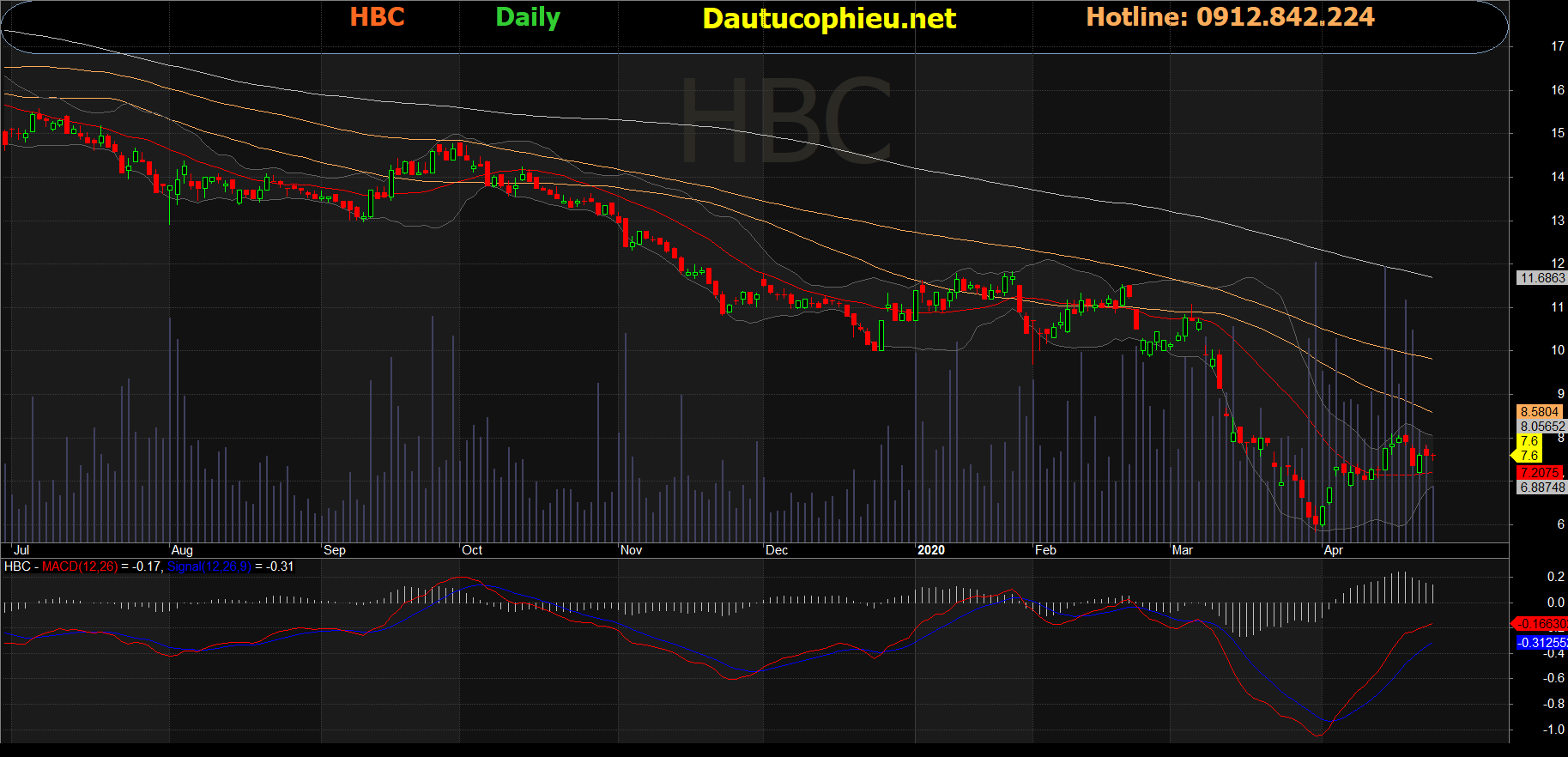
Task: Click the Oct marker on time axis
Action: tap(472, 550)
